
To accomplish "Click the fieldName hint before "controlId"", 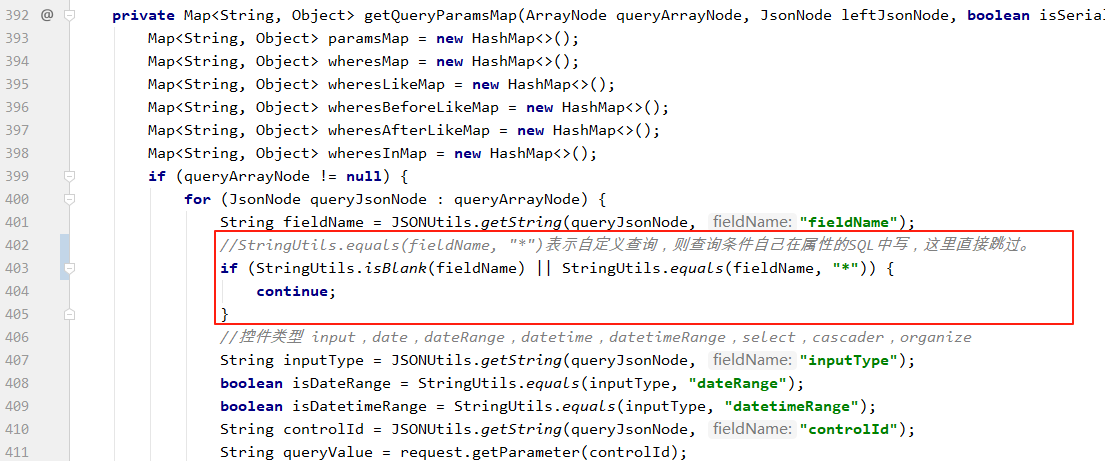I will point(752,430).
